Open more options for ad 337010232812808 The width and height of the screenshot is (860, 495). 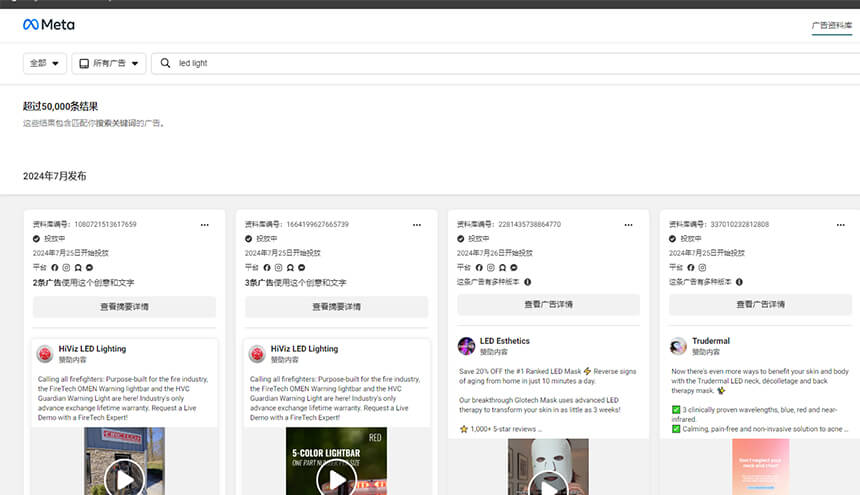[x=841, y=225]
